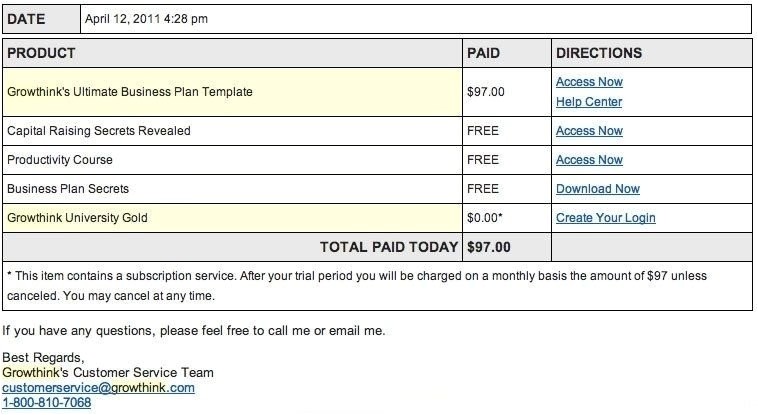Click the $97.00 total paid amount
This screenshot has width=758, height=415.
point(488,247)
